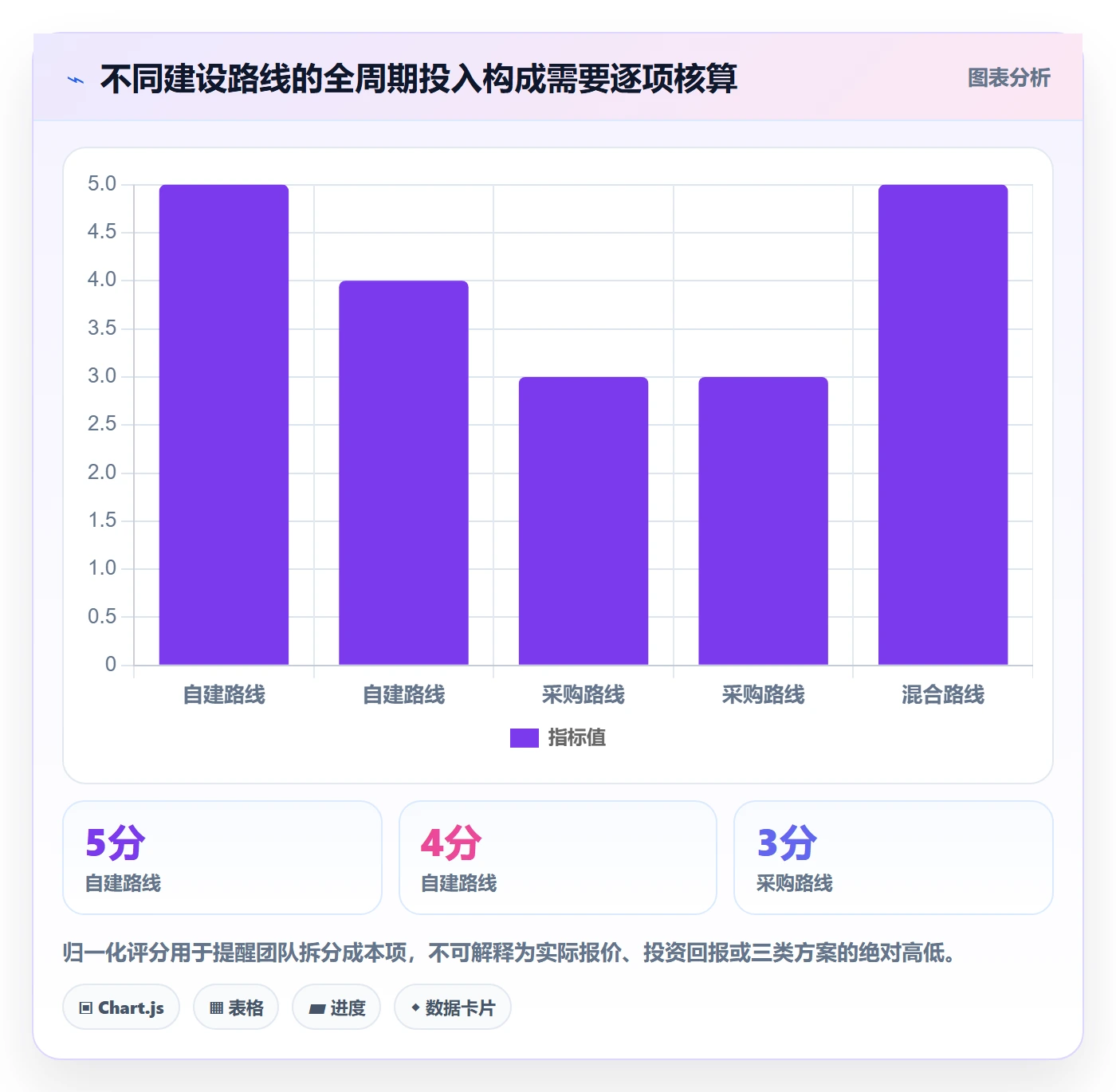
Task: Click the diamond icon in 数据卡片 tag
Action: tap(415, 1008)
